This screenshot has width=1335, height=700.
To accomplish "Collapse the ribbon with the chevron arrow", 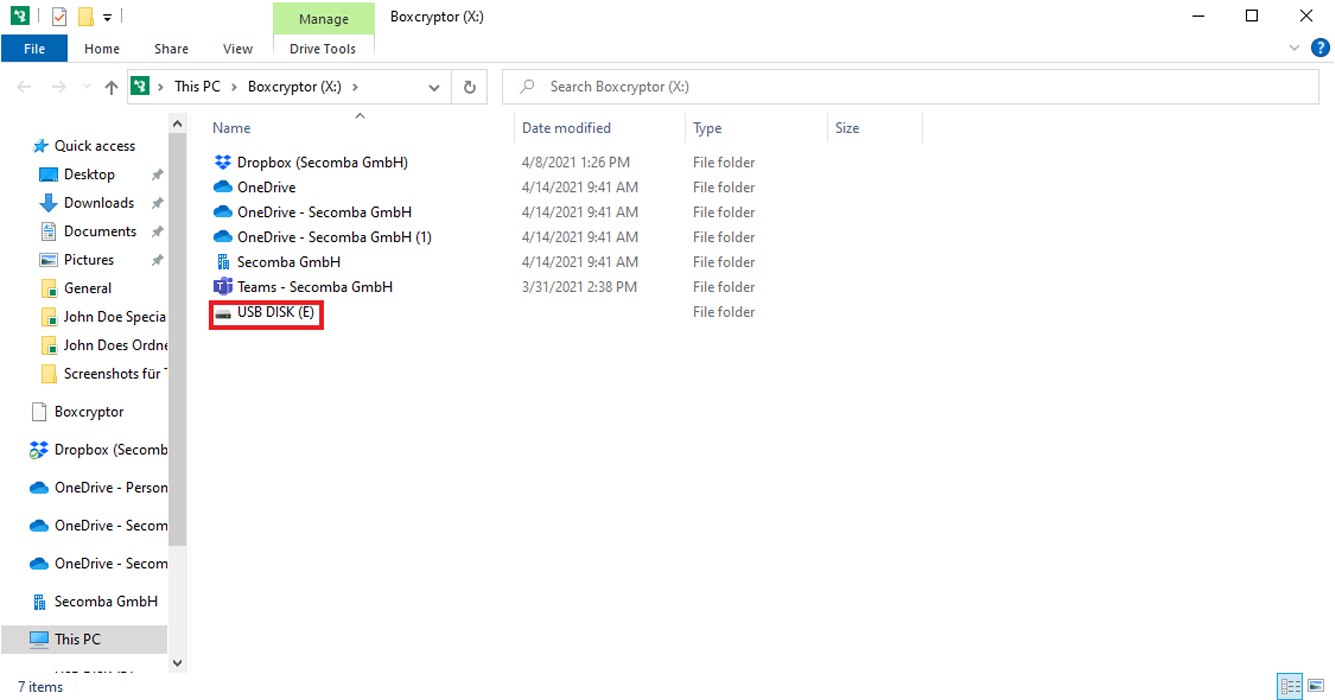I will 1294,48.
